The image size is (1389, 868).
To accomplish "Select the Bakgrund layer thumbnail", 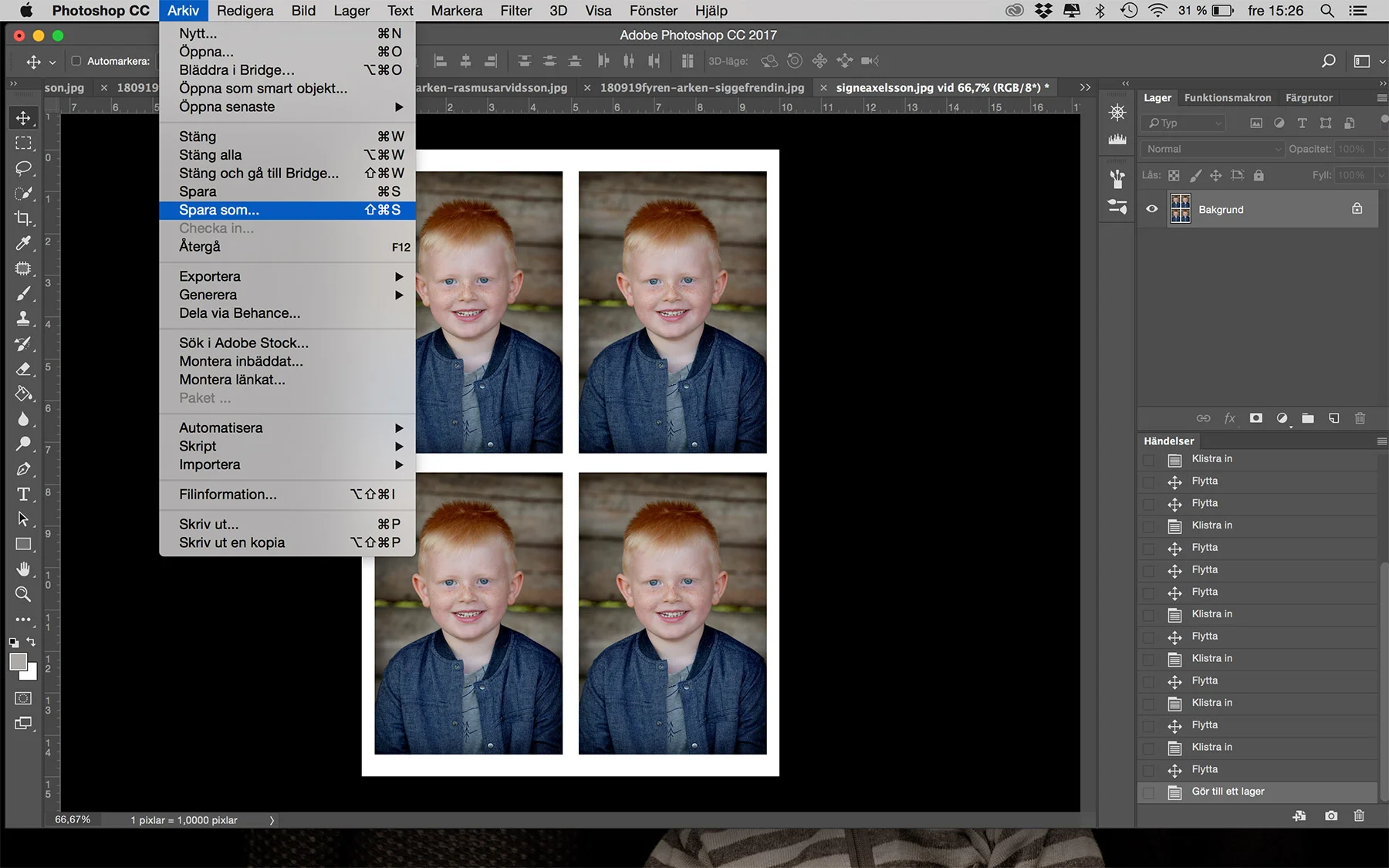I will coord(1181,209).
